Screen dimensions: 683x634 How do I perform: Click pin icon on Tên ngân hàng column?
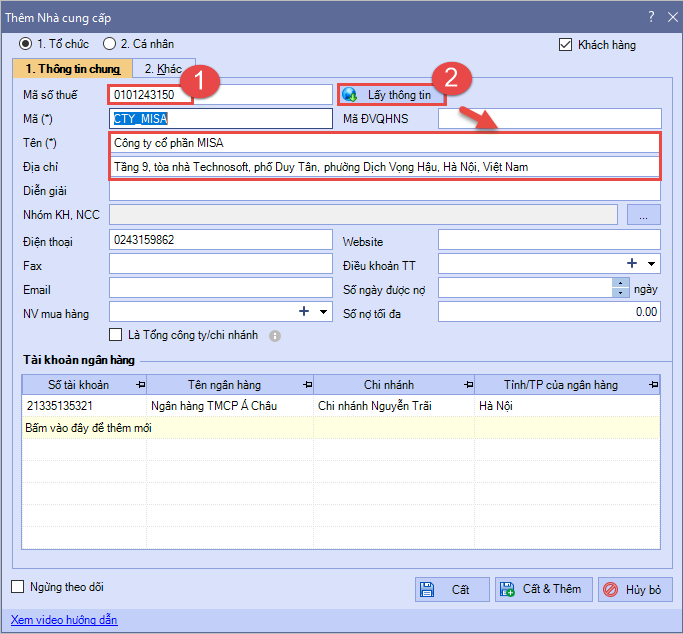click(306, 385)
